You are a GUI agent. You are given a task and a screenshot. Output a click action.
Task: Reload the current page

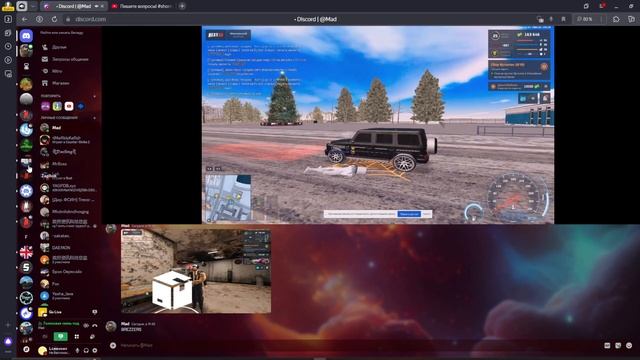tap(54, 19)
